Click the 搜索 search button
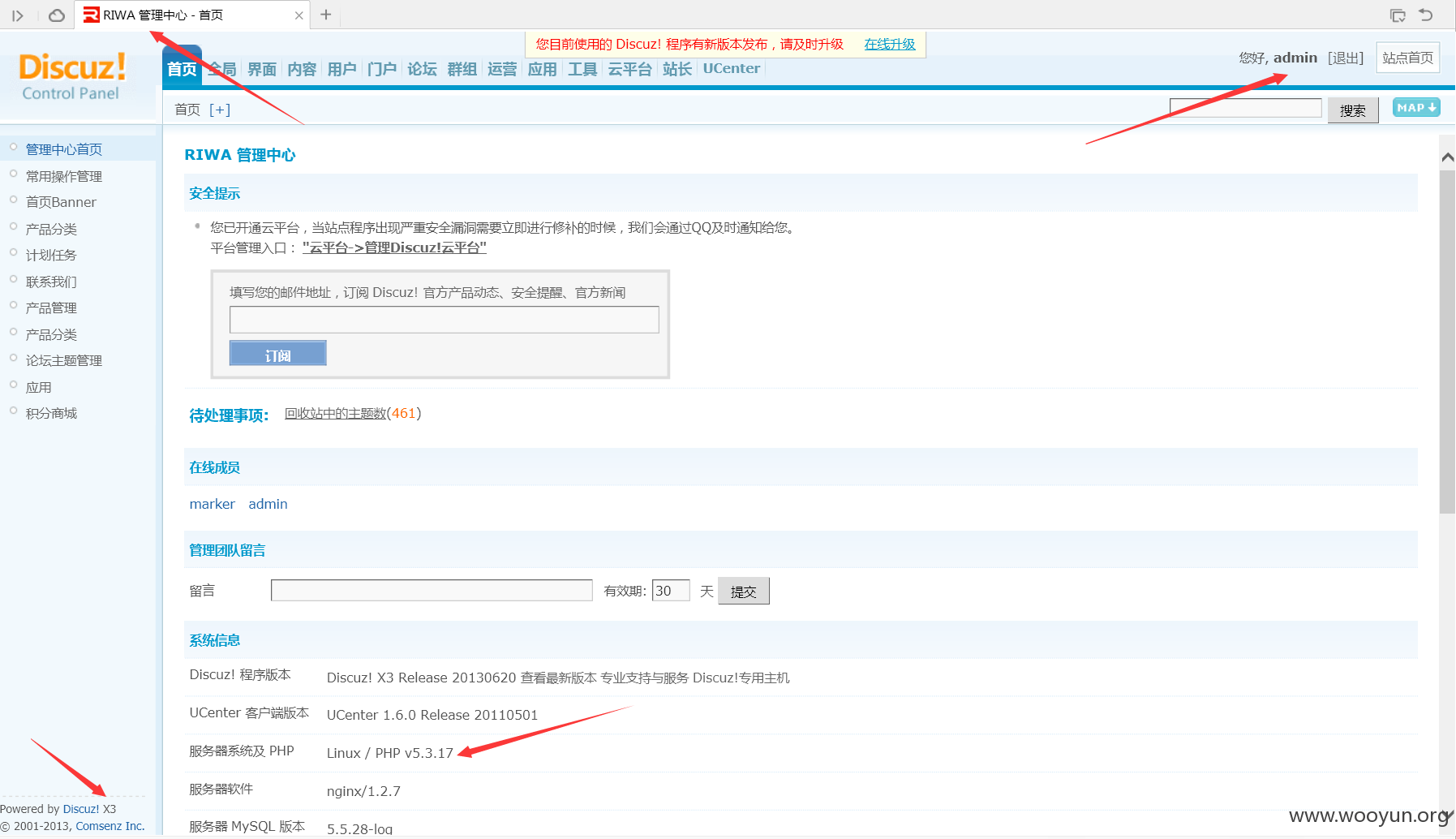 pos(1352,110)
